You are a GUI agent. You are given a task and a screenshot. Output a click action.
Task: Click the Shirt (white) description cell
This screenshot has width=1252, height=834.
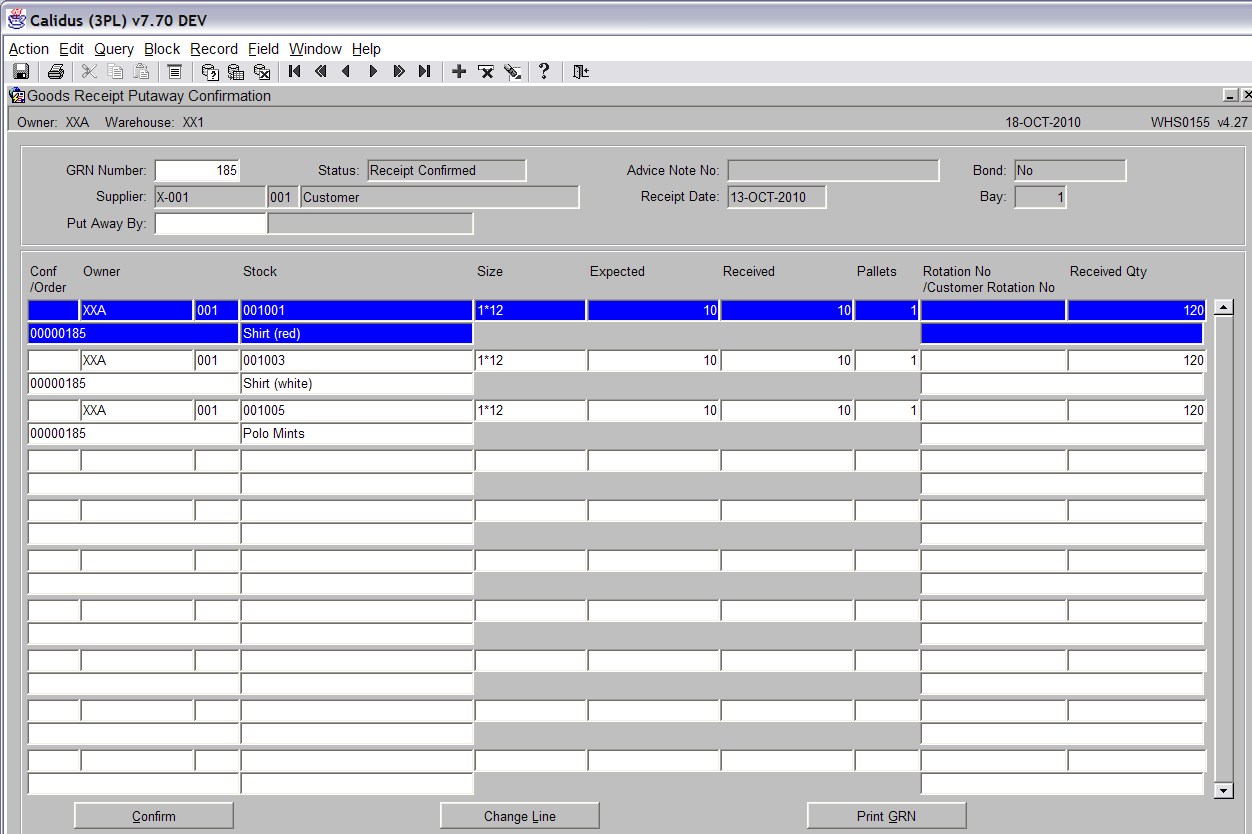point(357,384)
